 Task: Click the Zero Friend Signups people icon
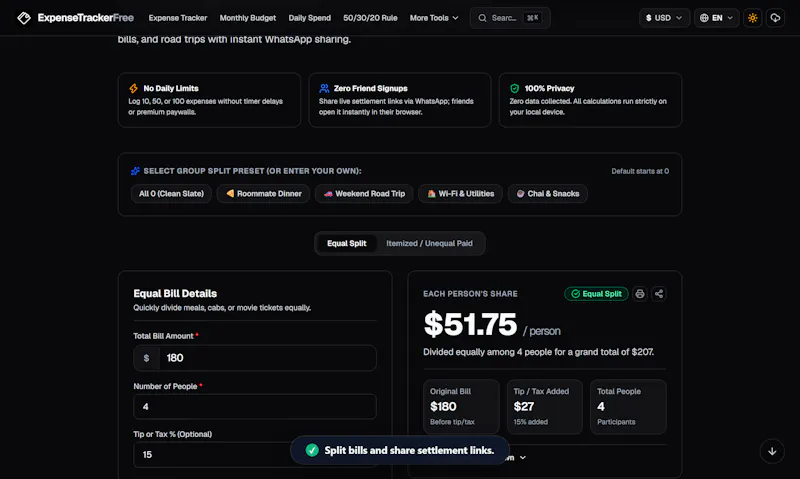pyautogui.click(x=324, y=88)
